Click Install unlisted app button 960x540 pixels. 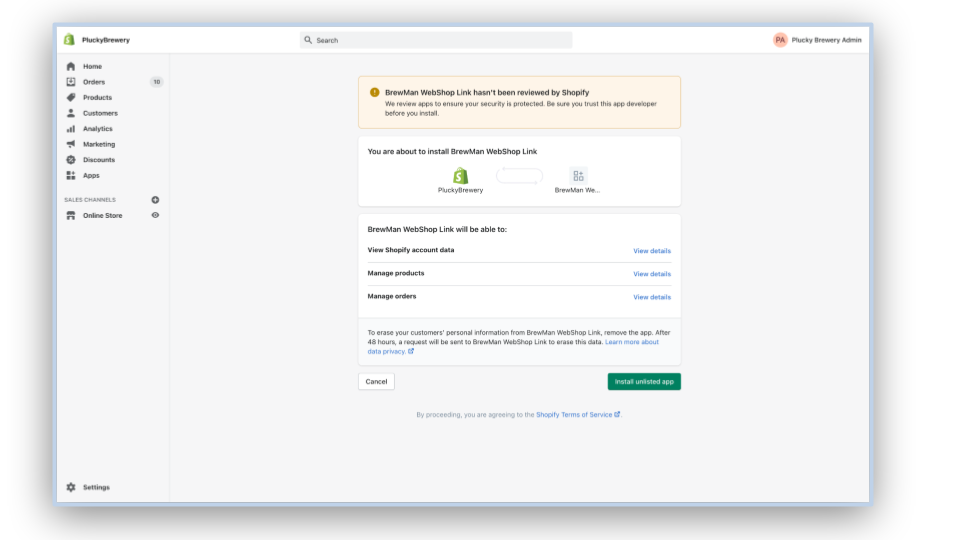point(644,381)
